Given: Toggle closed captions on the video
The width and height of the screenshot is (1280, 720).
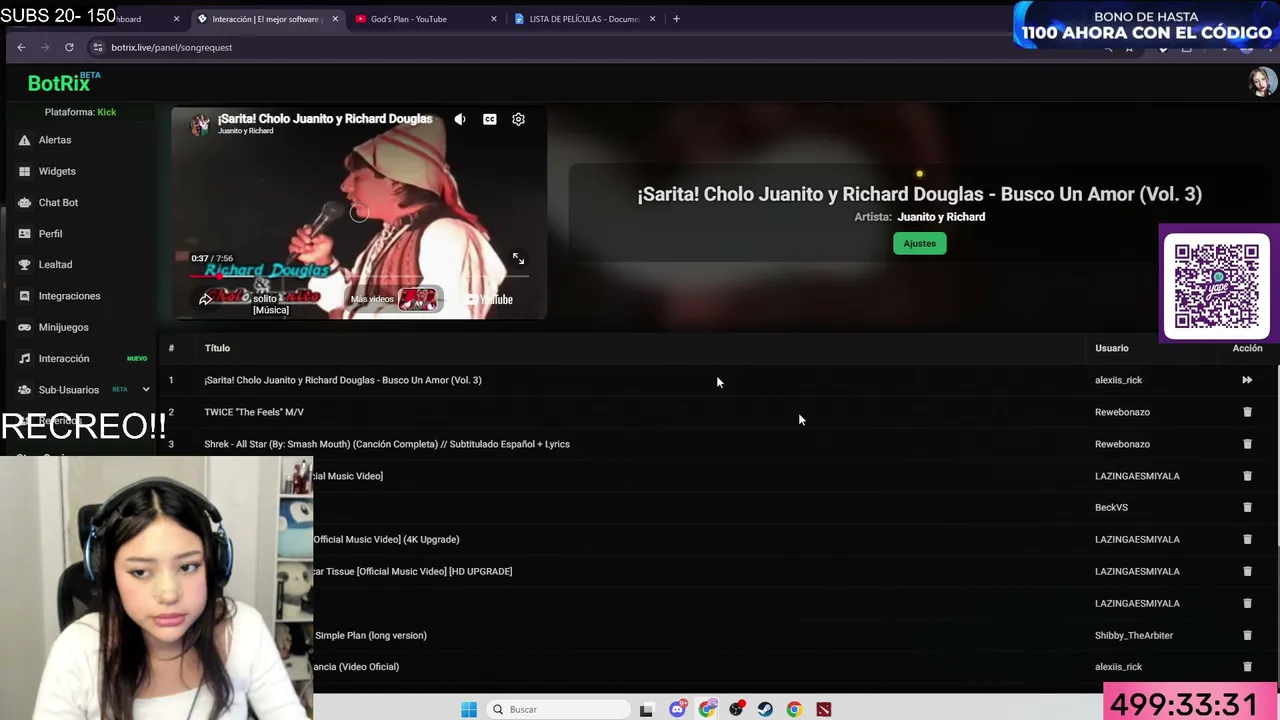Looking at the screenshot, I should pyautogui.click(x=489, y=119).
